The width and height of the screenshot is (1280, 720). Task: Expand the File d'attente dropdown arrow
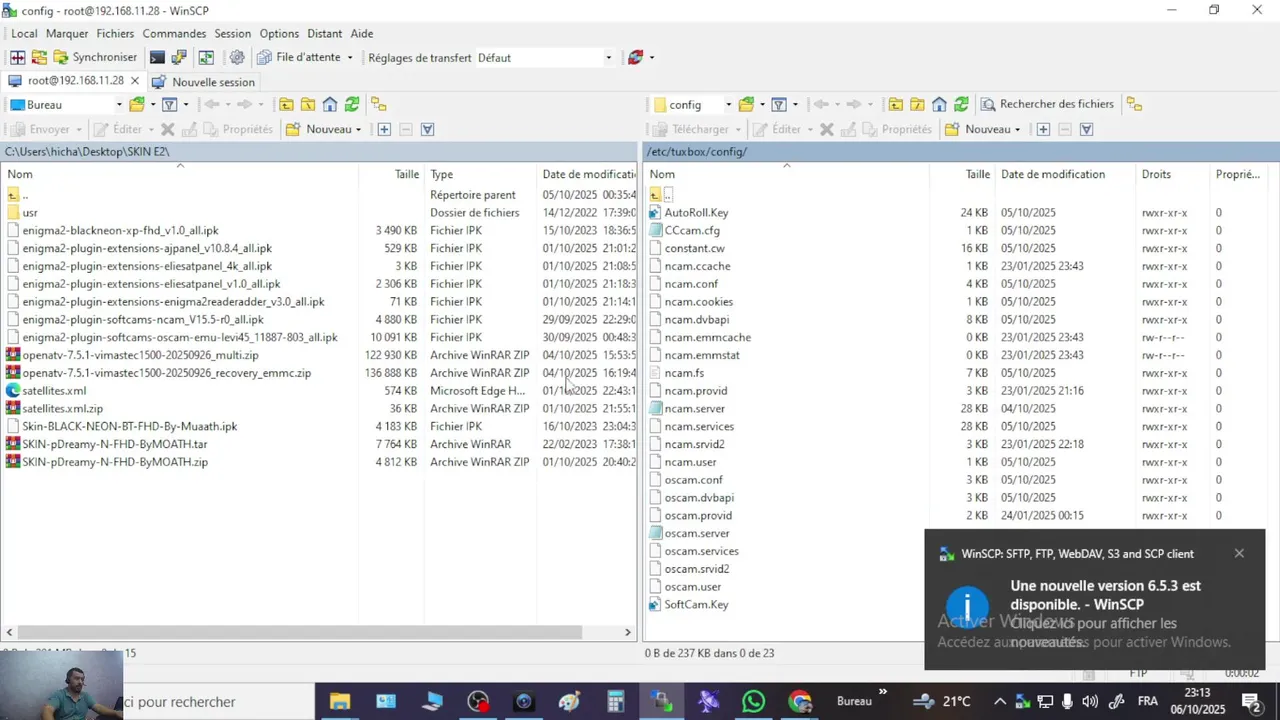click(350, 58)
